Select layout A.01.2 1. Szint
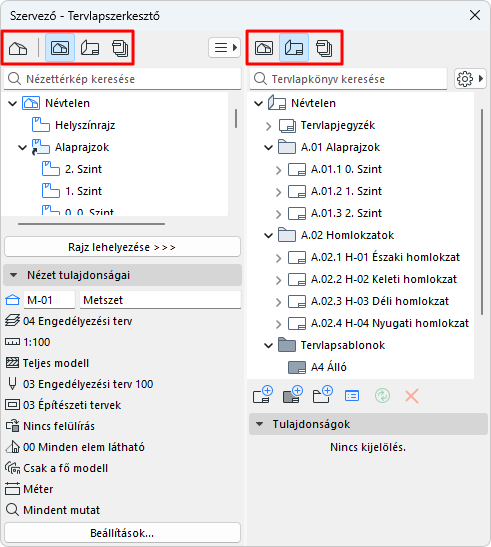Image resolution: width=491 pixels, height=547 pixels. tap(346, 191)
